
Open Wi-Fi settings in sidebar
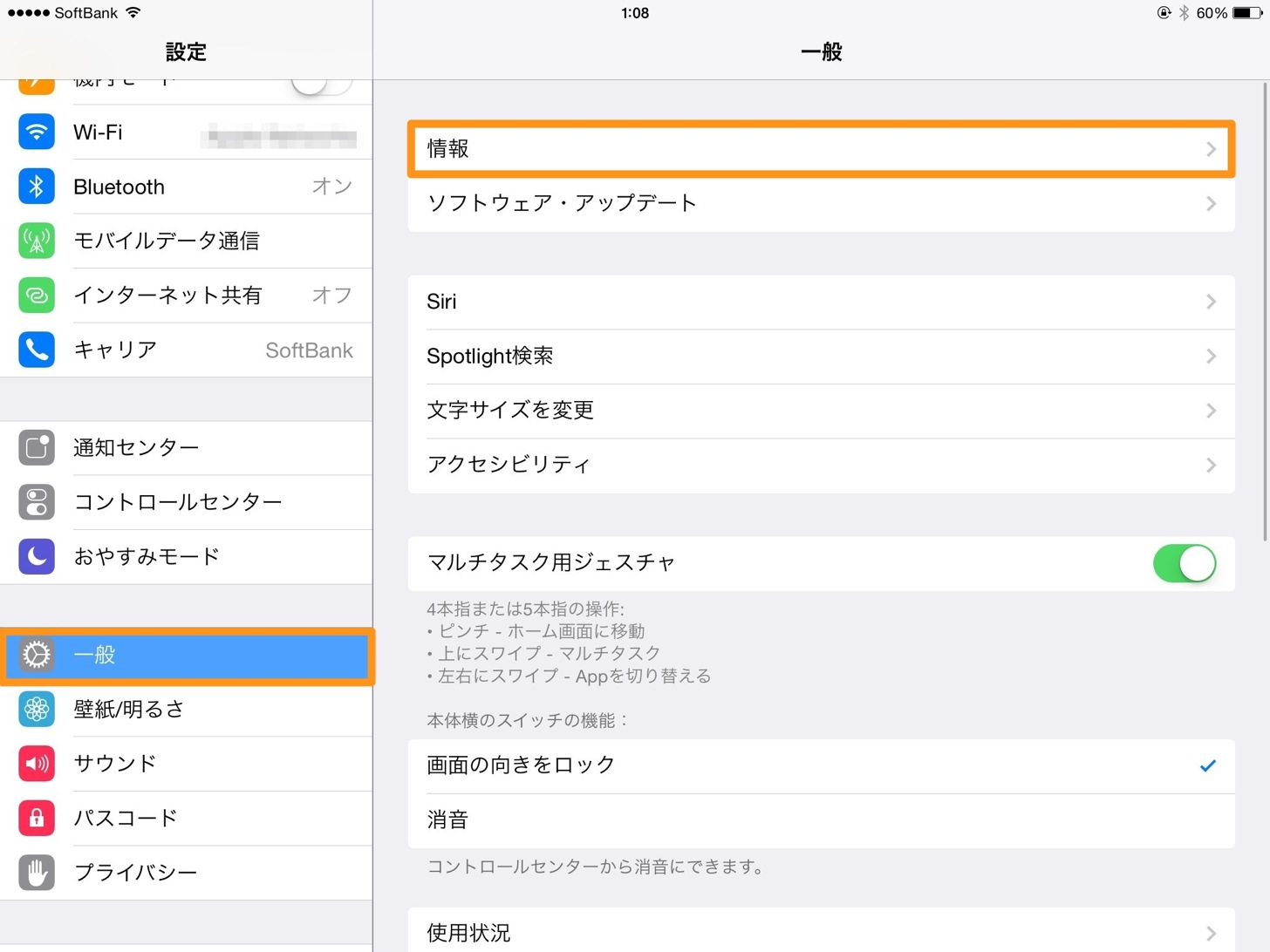[186, 133]
